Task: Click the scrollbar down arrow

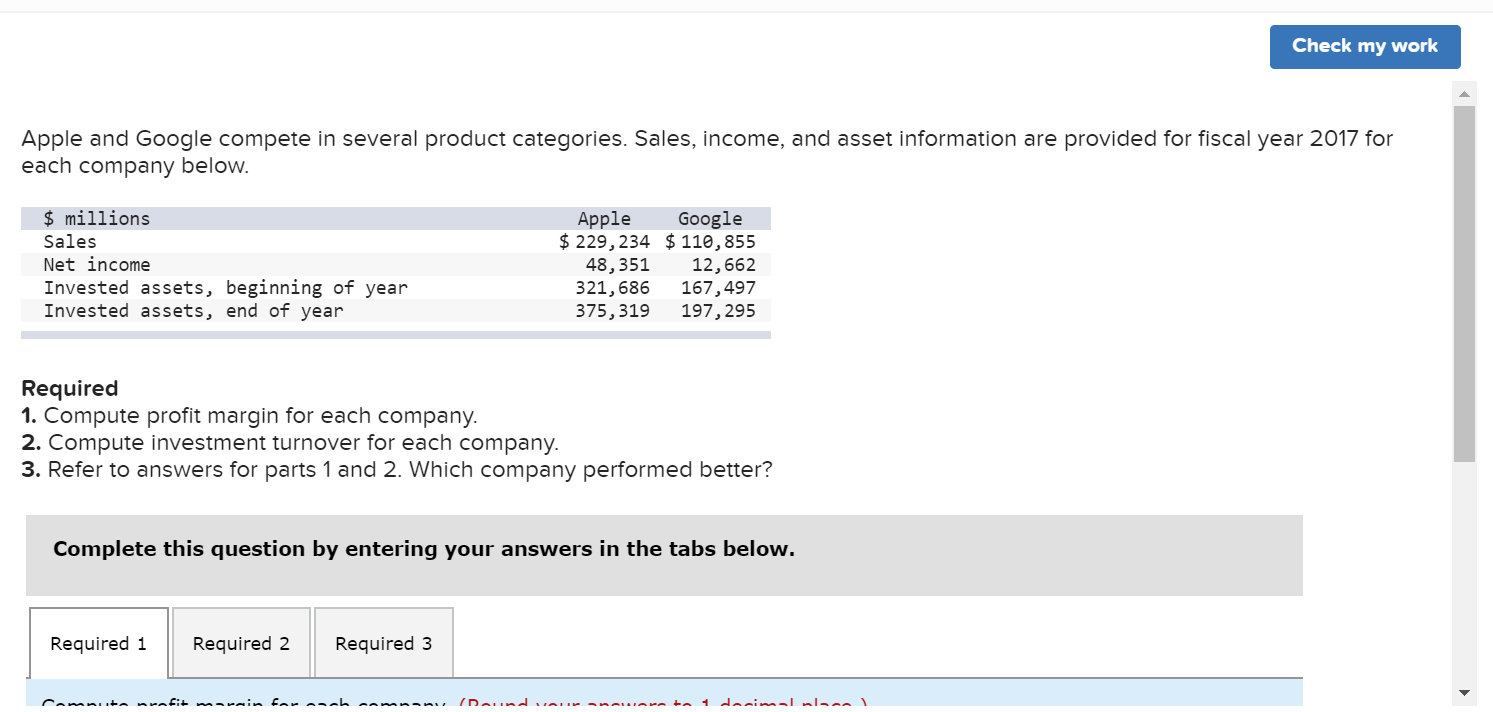Action: click(x=1465, y=693)
